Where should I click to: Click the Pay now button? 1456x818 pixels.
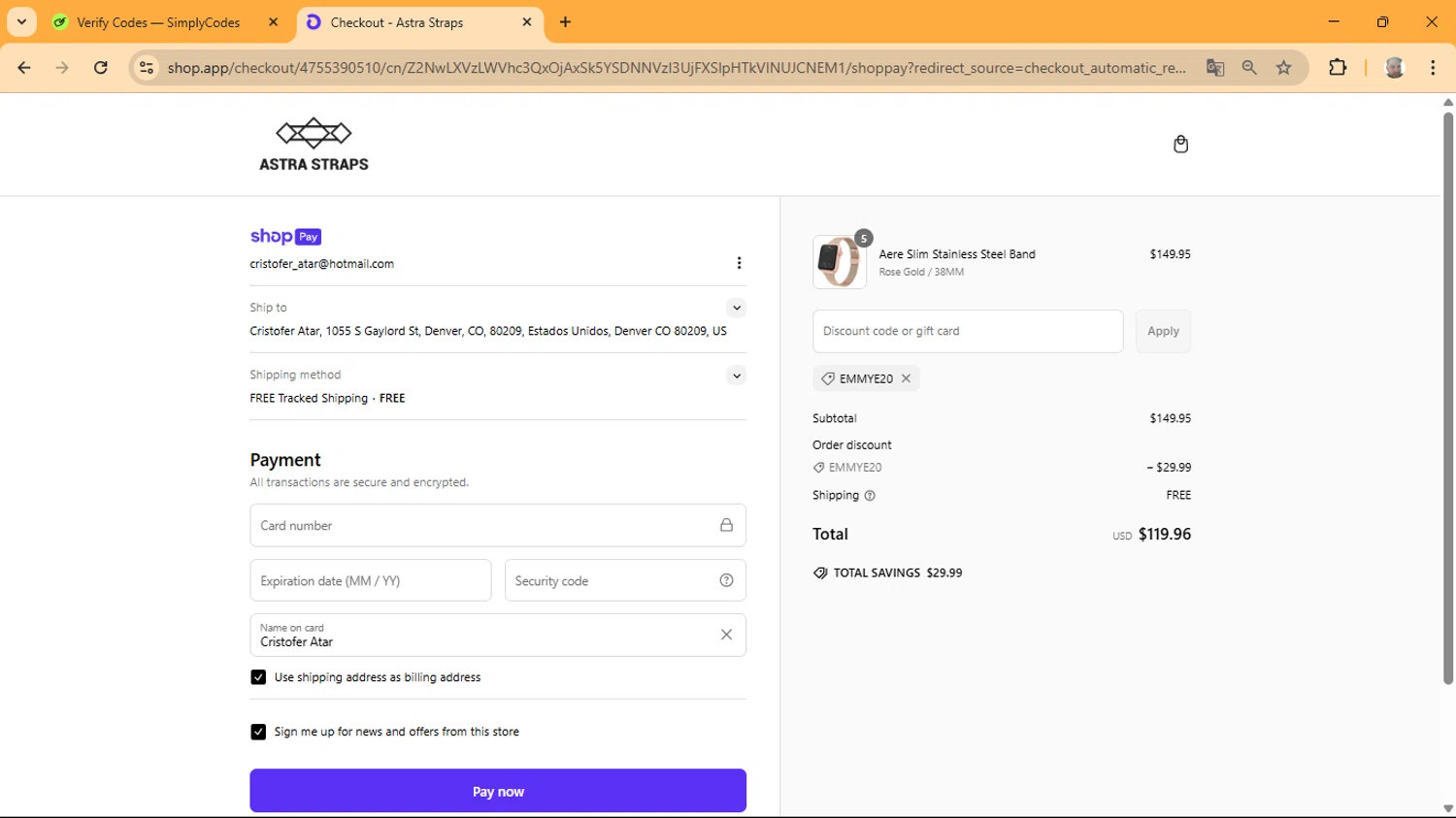point(498,791)
